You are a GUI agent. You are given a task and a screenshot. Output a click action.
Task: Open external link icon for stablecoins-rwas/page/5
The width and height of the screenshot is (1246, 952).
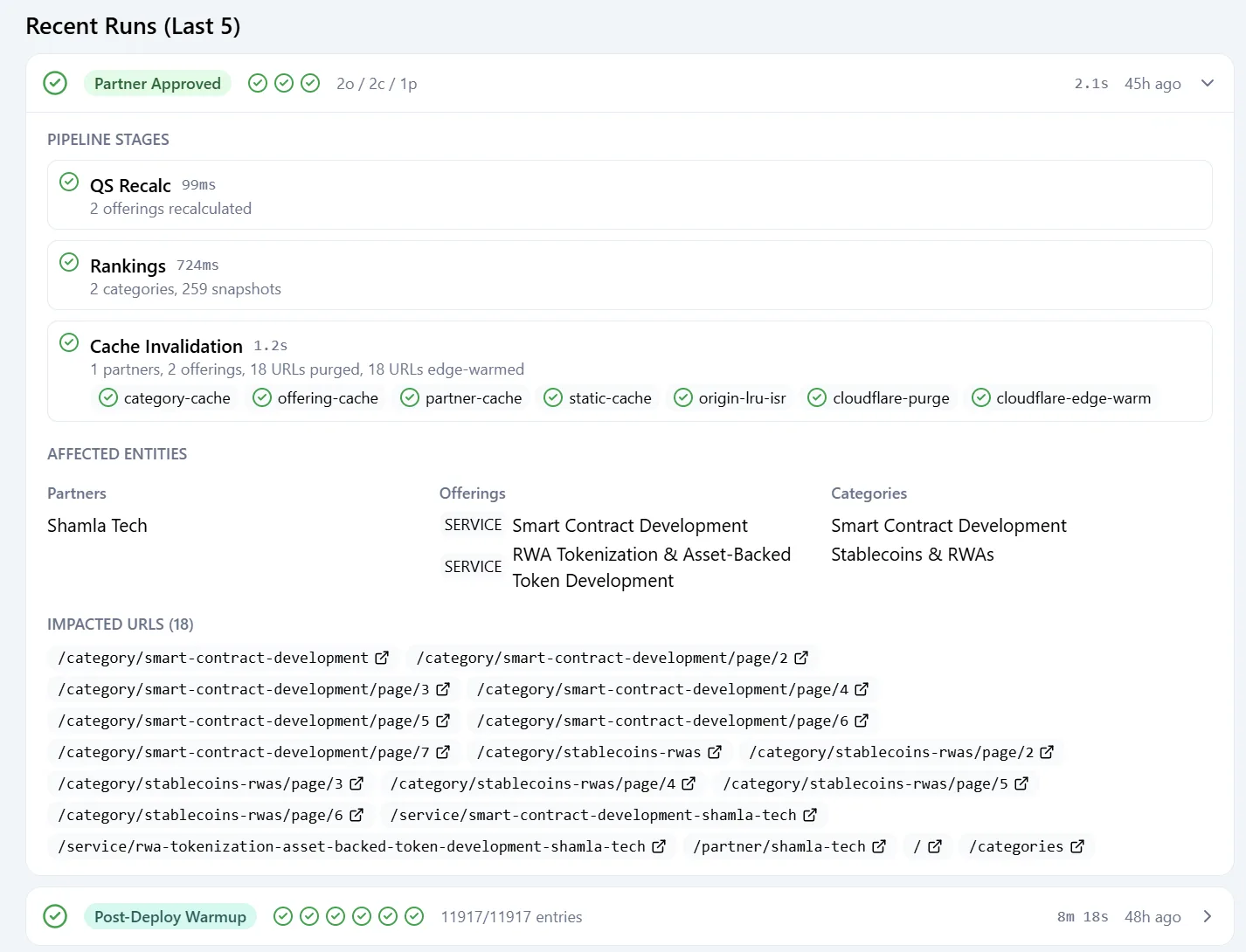pos(1021,783)
